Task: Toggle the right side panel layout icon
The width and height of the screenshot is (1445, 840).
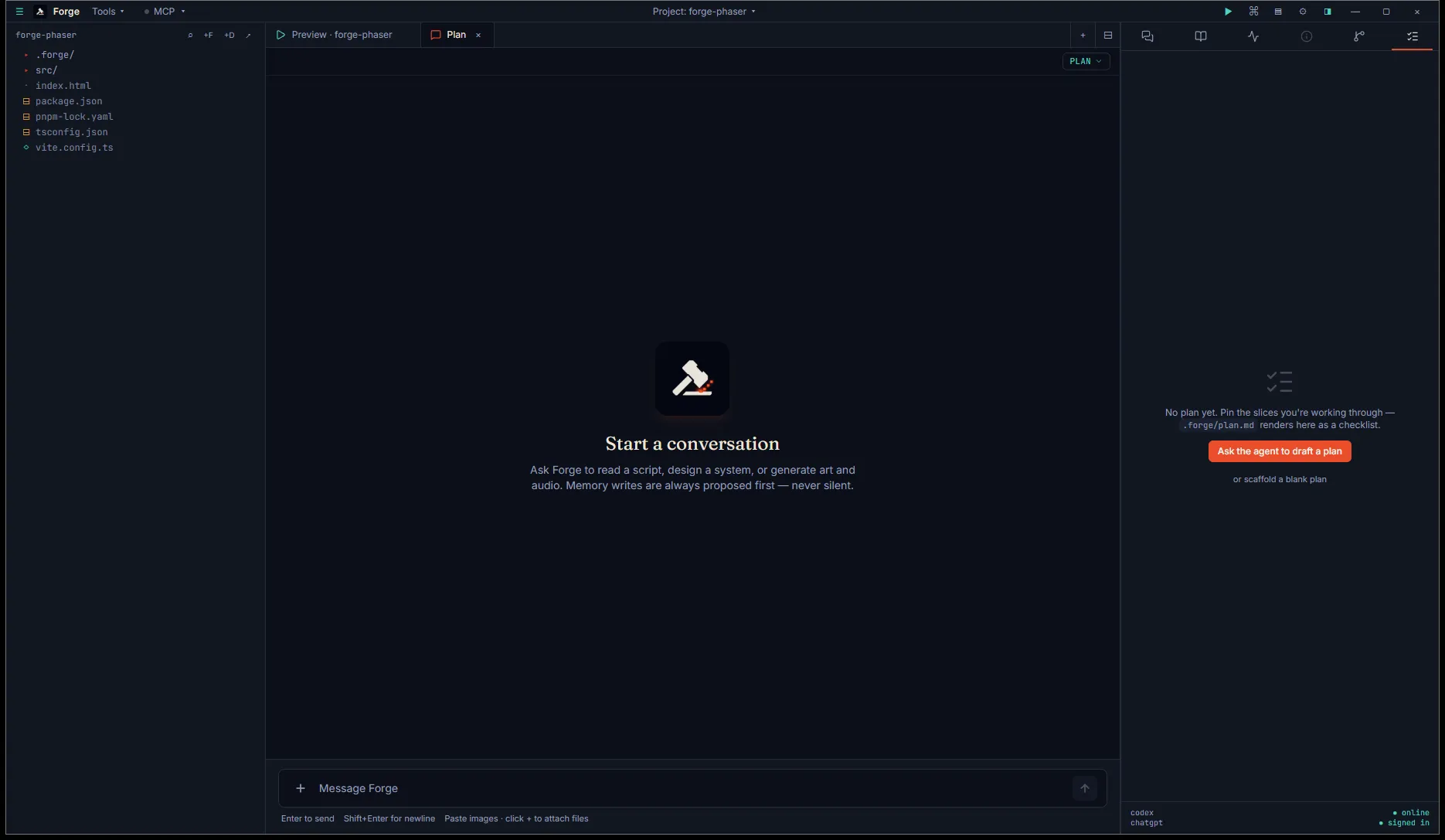Action: tap(1328, 12)
